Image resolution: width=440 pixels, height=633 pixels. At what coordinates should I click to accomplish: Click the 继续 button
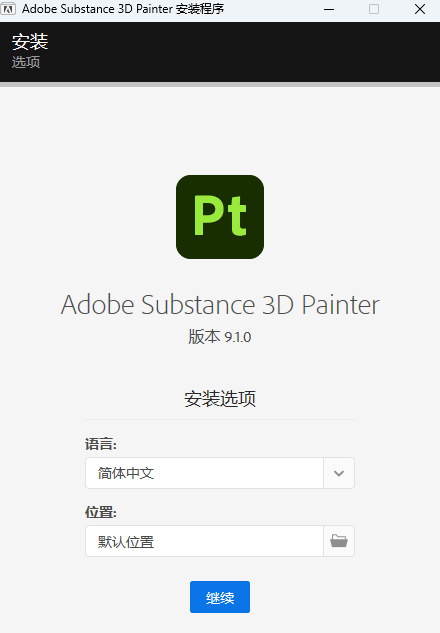220,597
